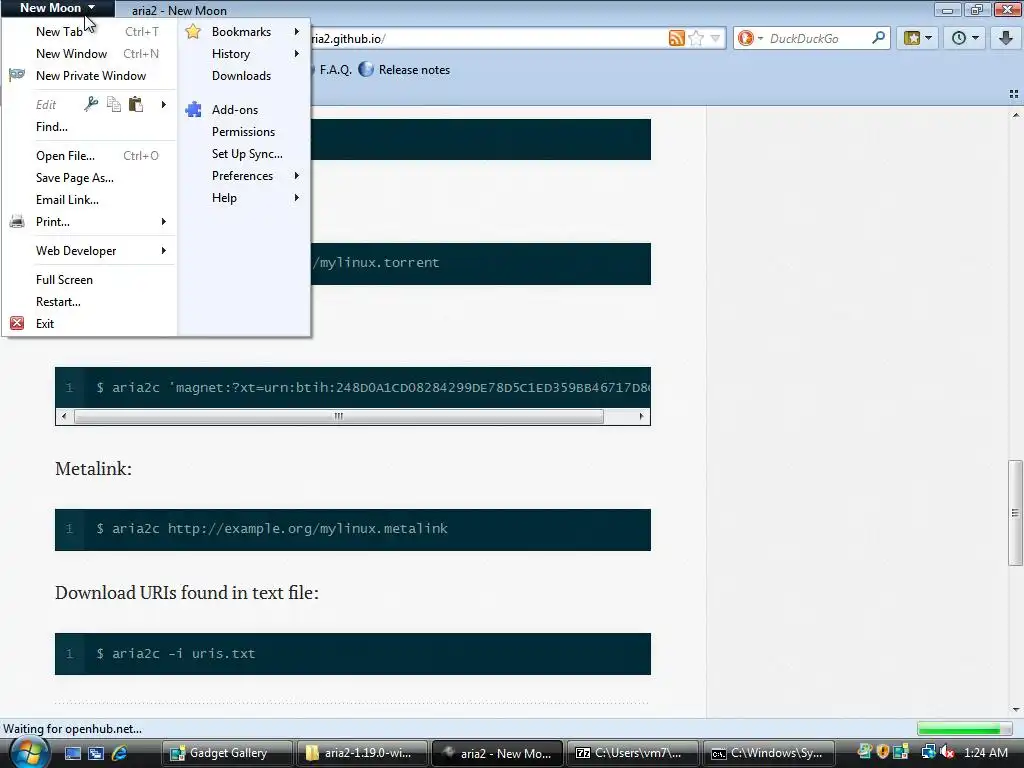Click the page vertical scrollbar thumb
The width and height of the screenshot is (1024, 768).
coord(1015,513)
